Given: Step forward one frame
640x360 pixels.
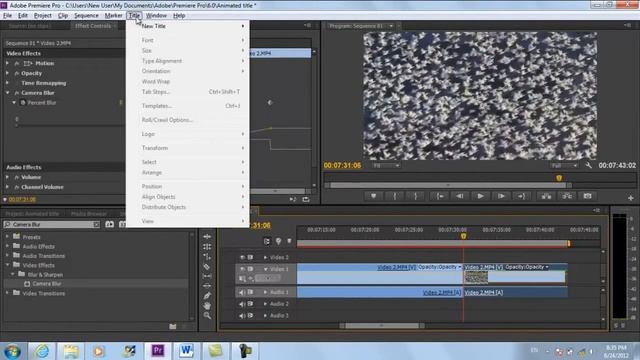Looking at the screenshot, I should pyautogui.click(x=501, y=196).
